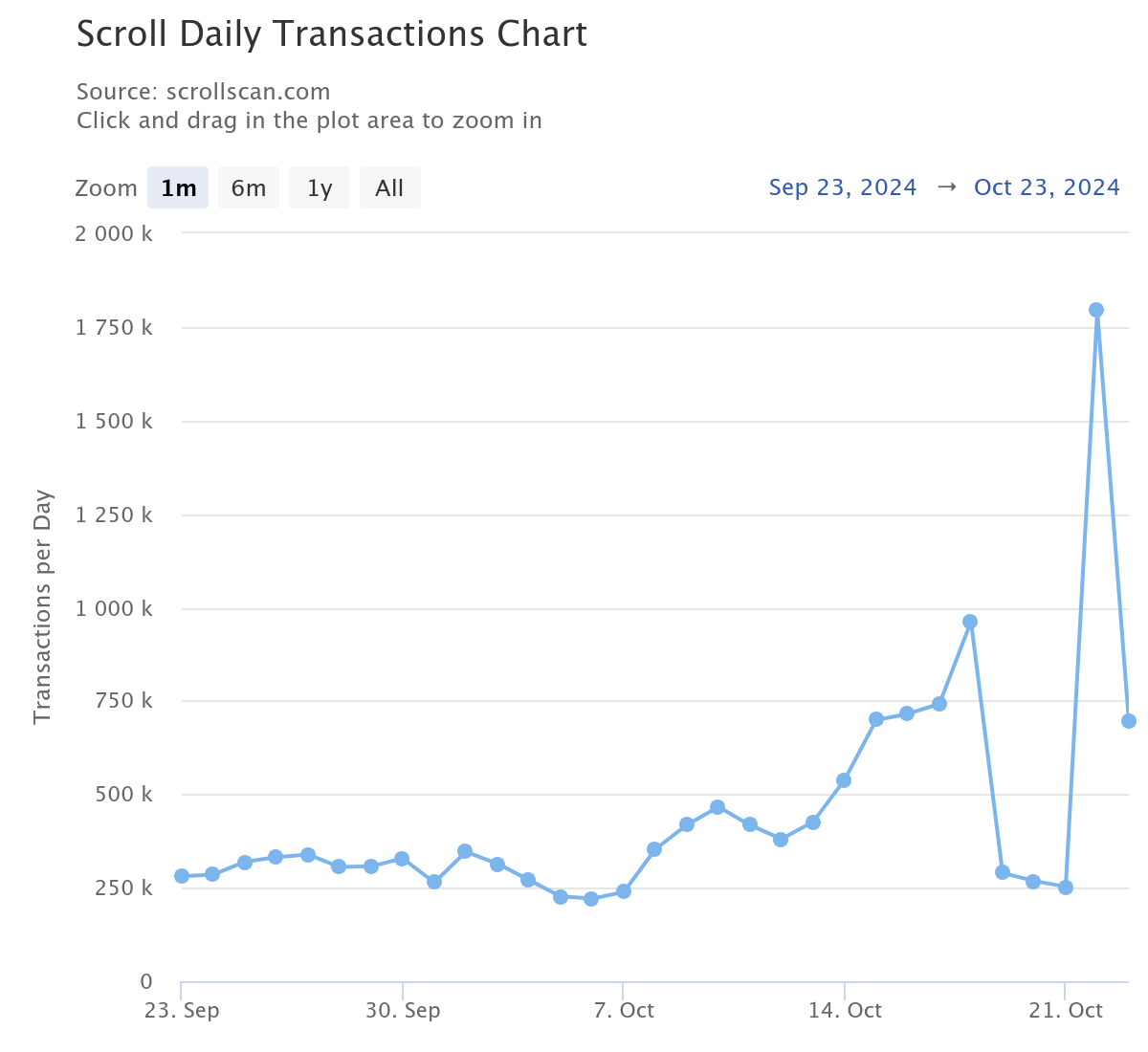Click the 2 000 k axis label
The width and height of the screenshot is (1148, 1052).
coord(114,232)
